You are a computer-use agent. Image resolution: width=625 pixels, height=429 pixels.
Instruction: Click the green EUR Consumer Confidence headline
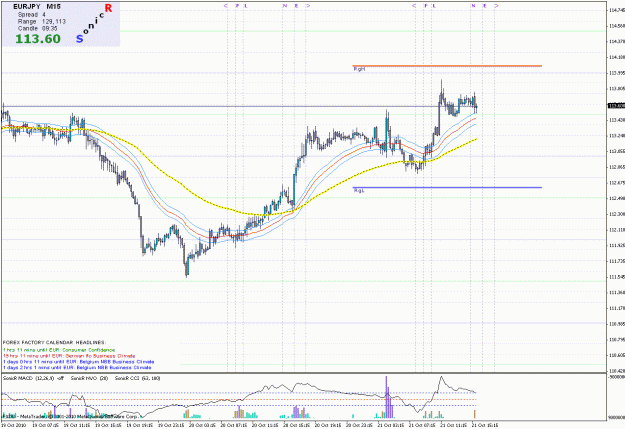click(x=59, y=350)
